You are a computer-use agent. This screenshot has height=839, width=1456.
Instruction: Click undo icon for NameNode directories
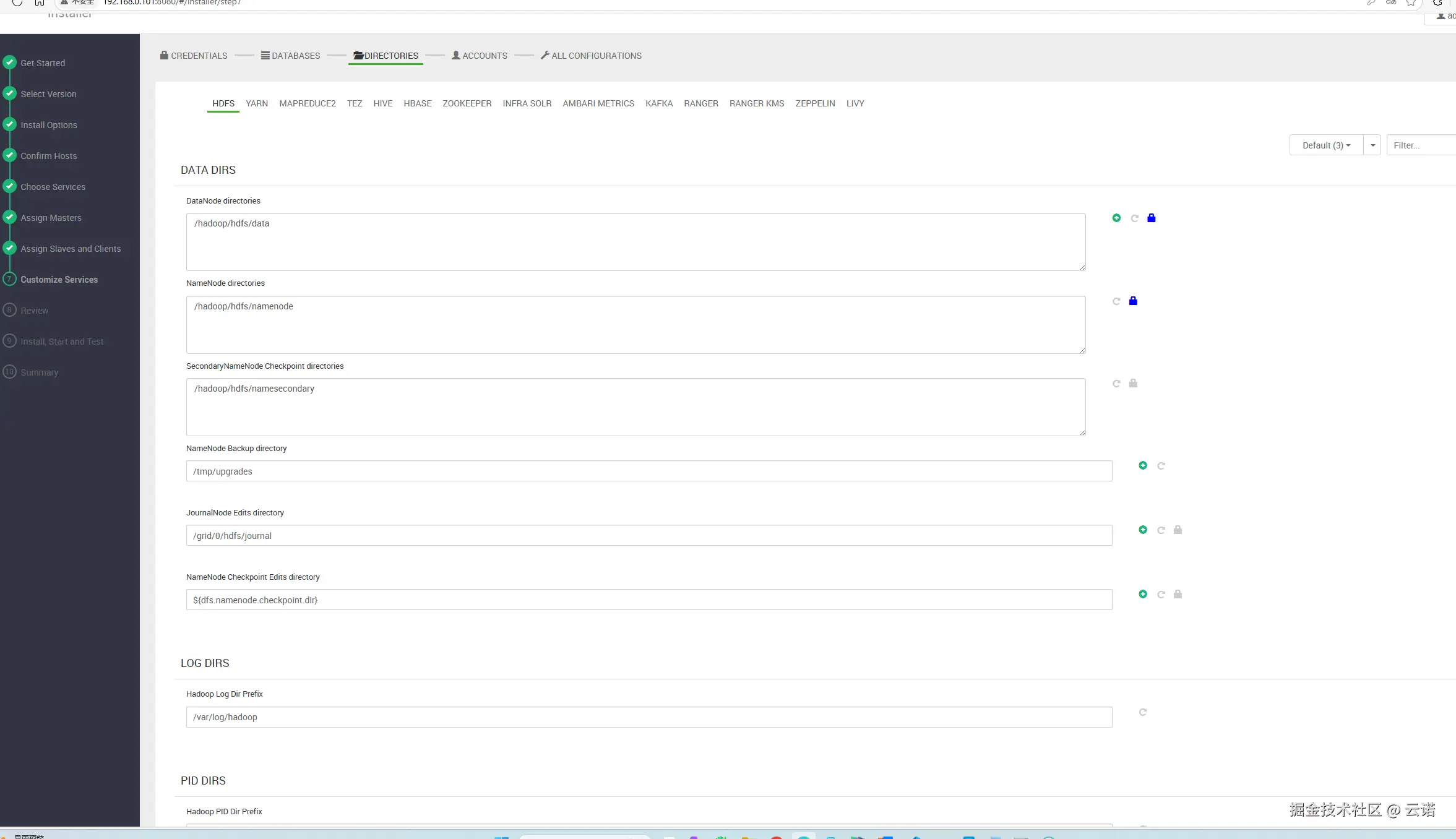coord(1116,301)
